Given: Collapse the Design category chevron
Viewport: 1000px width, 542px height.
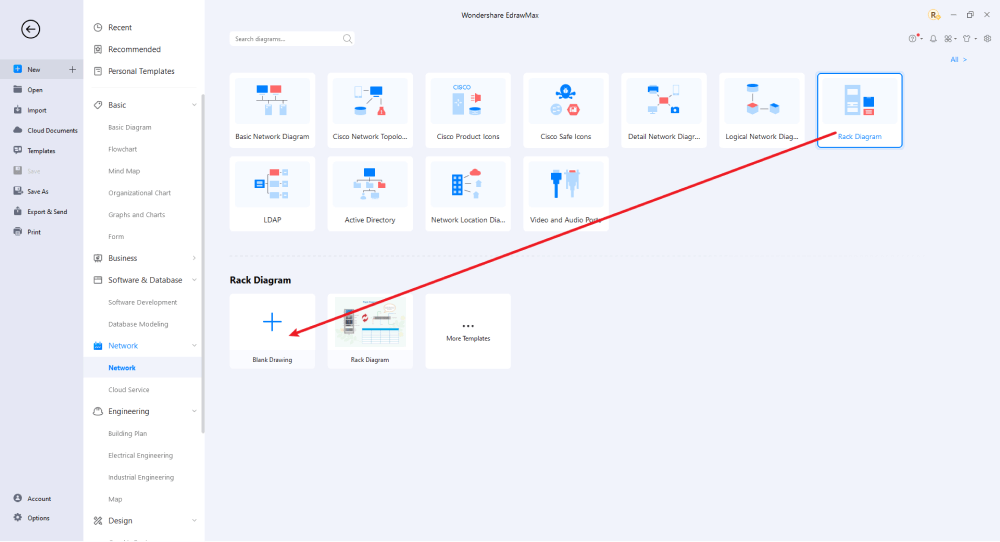Looking at the screenshot, I should (x=194, y=521).
